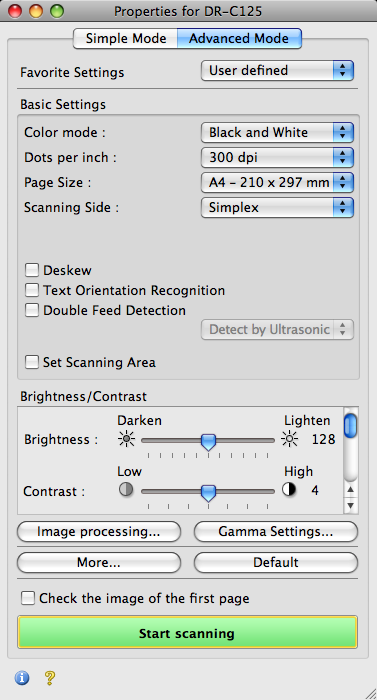The height and width of the screenshot is (700, 377).
Task: Switch to the Simple Mode tab
Action: tap(126, 38)
